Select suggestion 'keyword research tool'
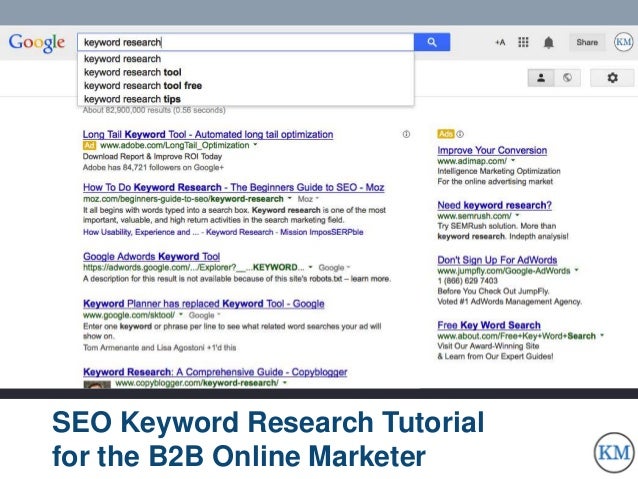This screenshot has width=638, height=479. pyautogui.click(x=245, y=72)
